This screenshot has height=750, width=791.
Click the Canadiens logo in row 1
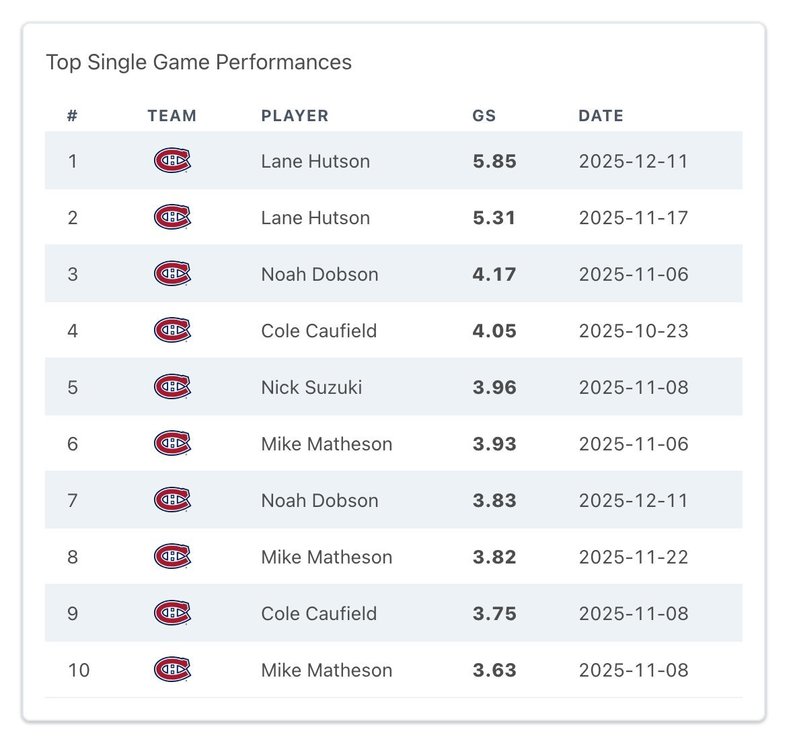coord(172,161)
